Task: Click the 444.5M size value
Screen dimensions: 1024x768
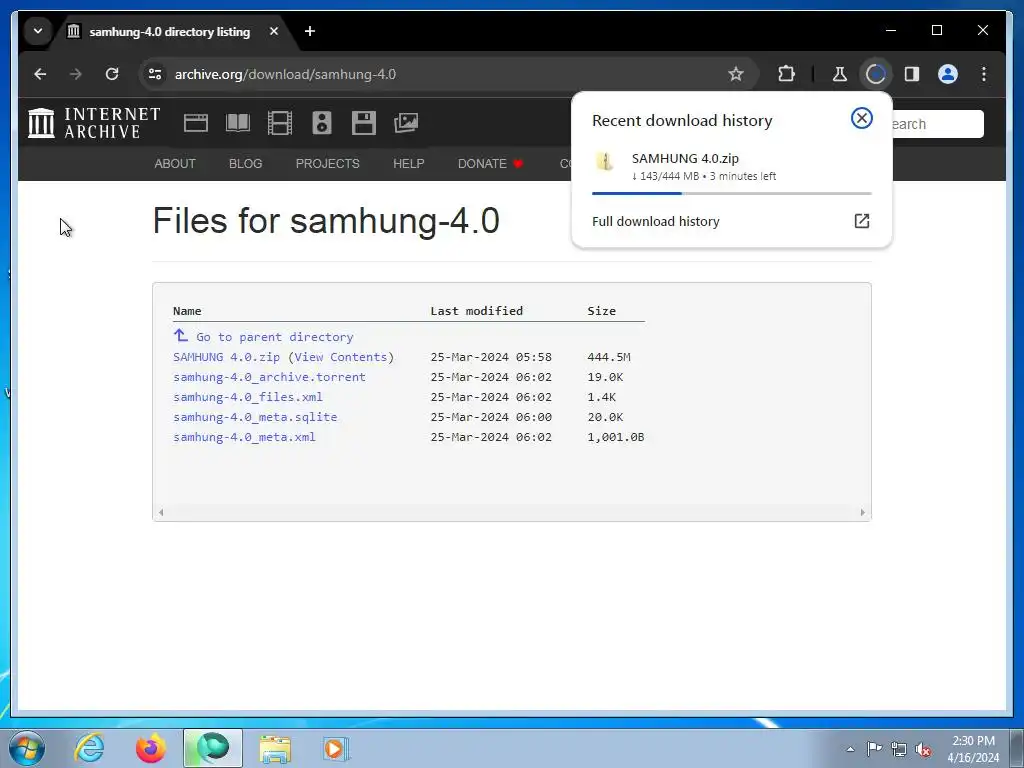Action: (609, 357)
